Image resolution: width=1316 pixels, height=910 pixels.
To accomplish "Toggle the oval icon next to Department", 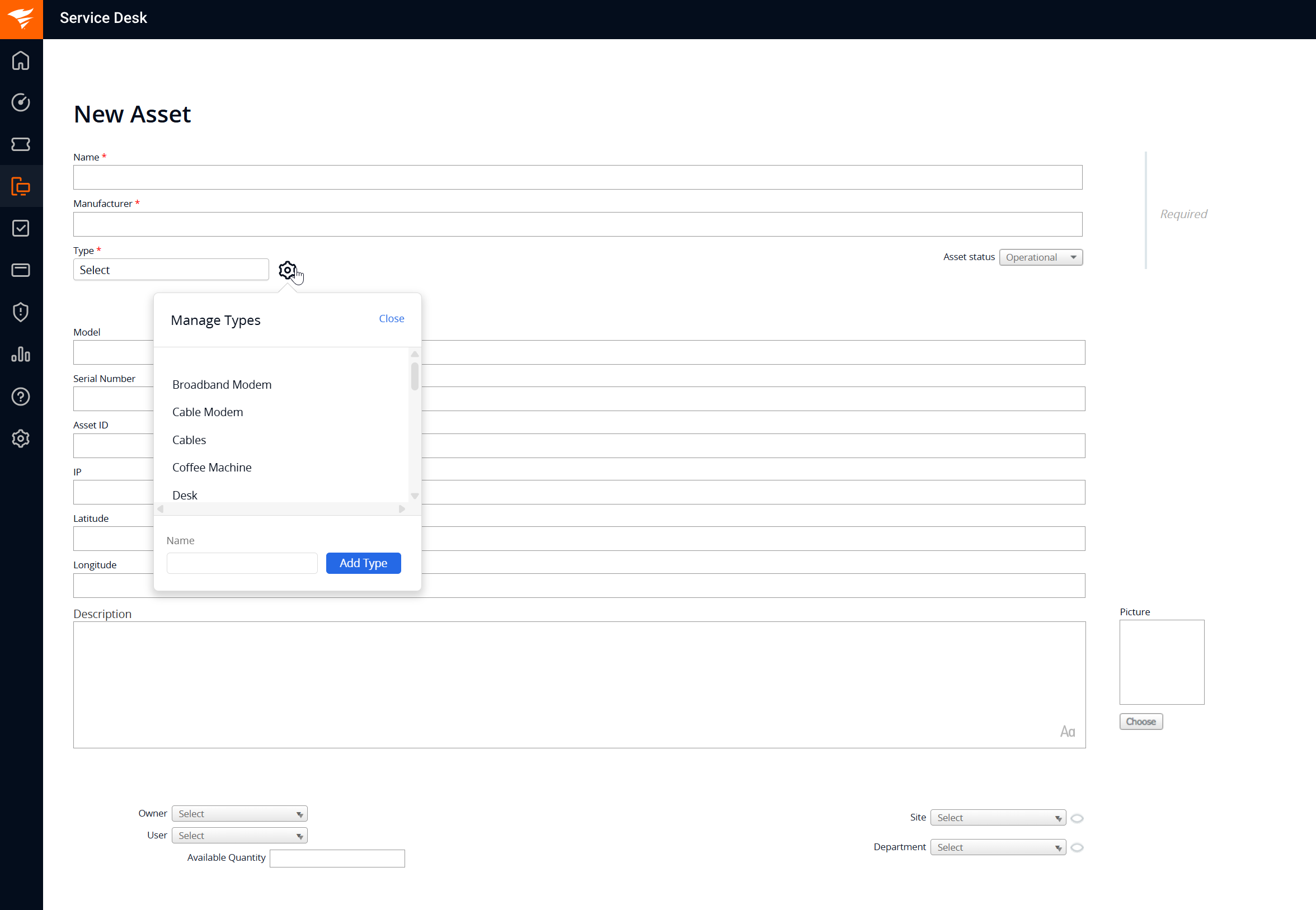I will pos(1077,848).
